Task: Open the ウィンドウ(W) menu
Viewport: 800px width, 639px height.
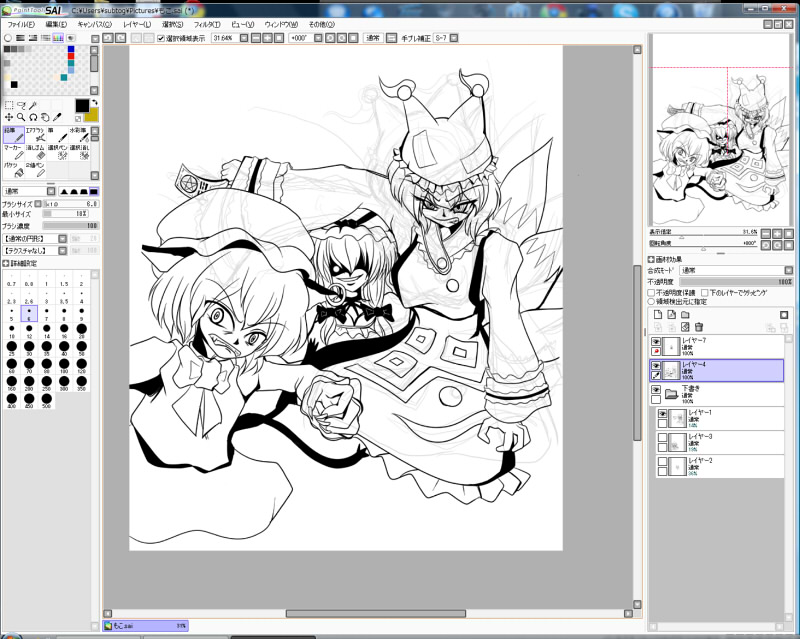Action: click(x=281, y=24)
